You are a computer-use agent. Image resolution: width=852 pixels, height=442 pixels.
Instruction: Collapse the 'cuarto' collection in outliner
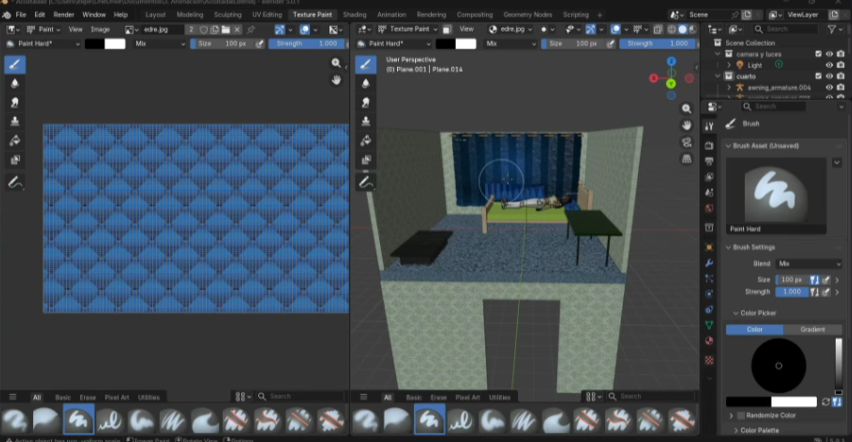pos(719,76)
